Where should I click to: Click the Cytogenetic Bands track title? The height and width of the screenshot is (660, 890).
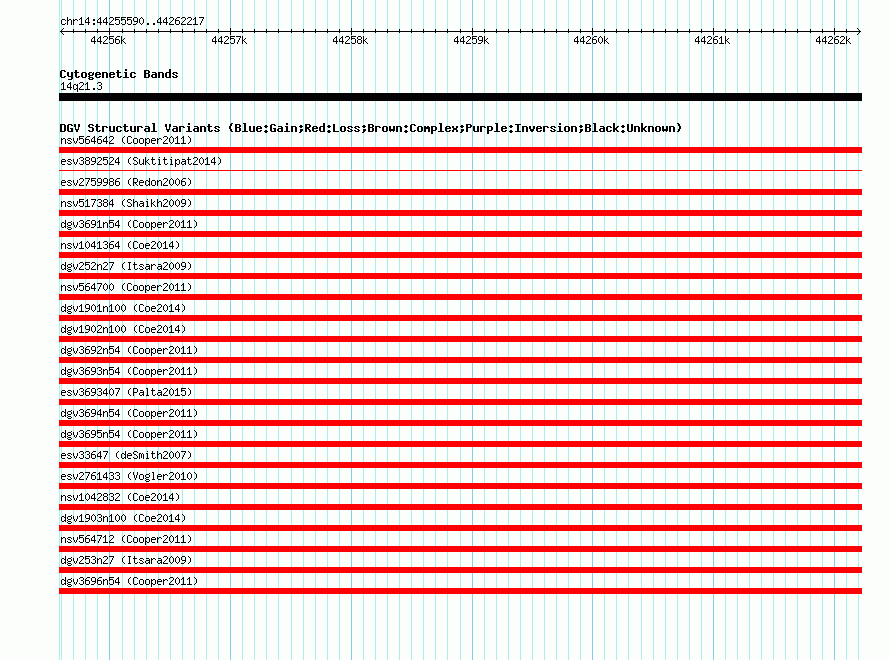pos(119,74)
